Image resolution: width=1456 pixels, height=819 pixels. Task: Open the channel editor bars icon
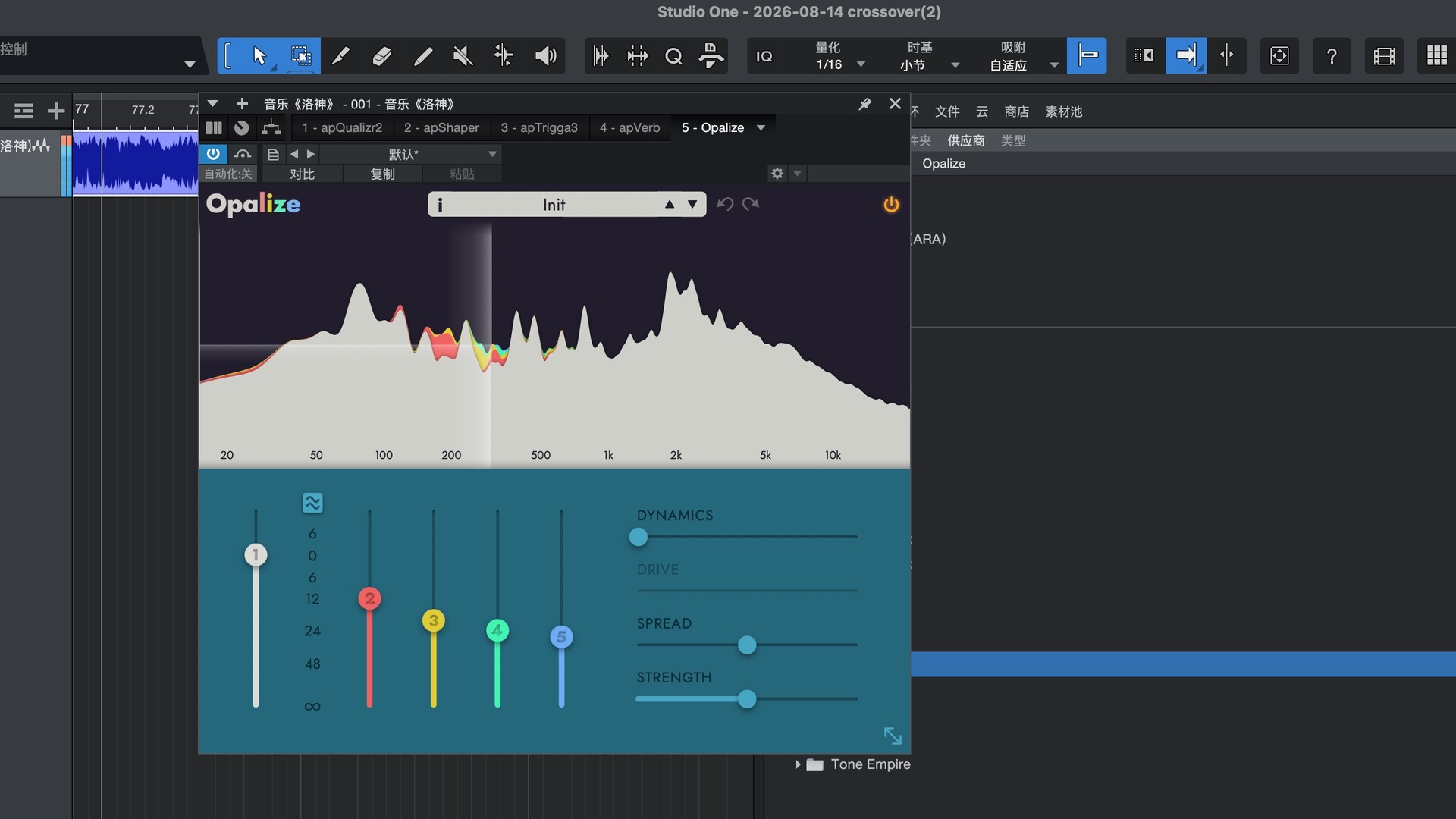coord(214,128)
